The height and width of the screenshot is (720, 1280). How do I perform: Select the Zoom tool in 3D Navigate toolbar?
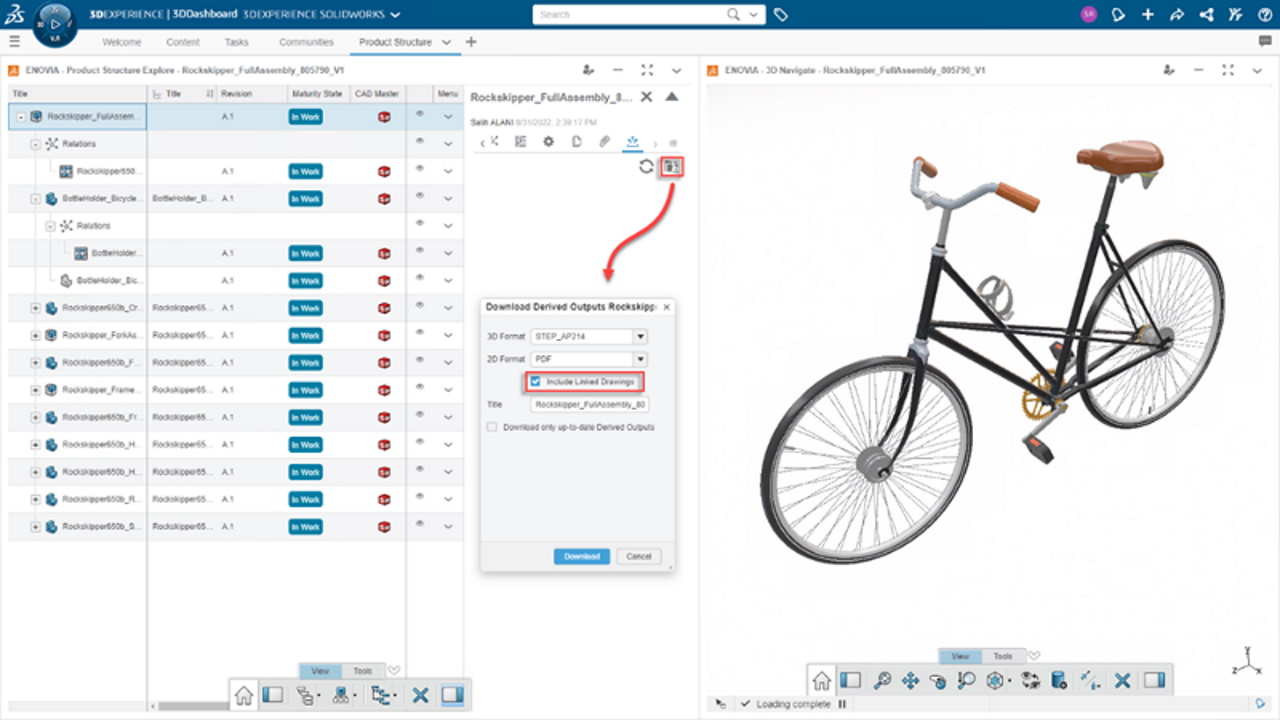point(881,680)
